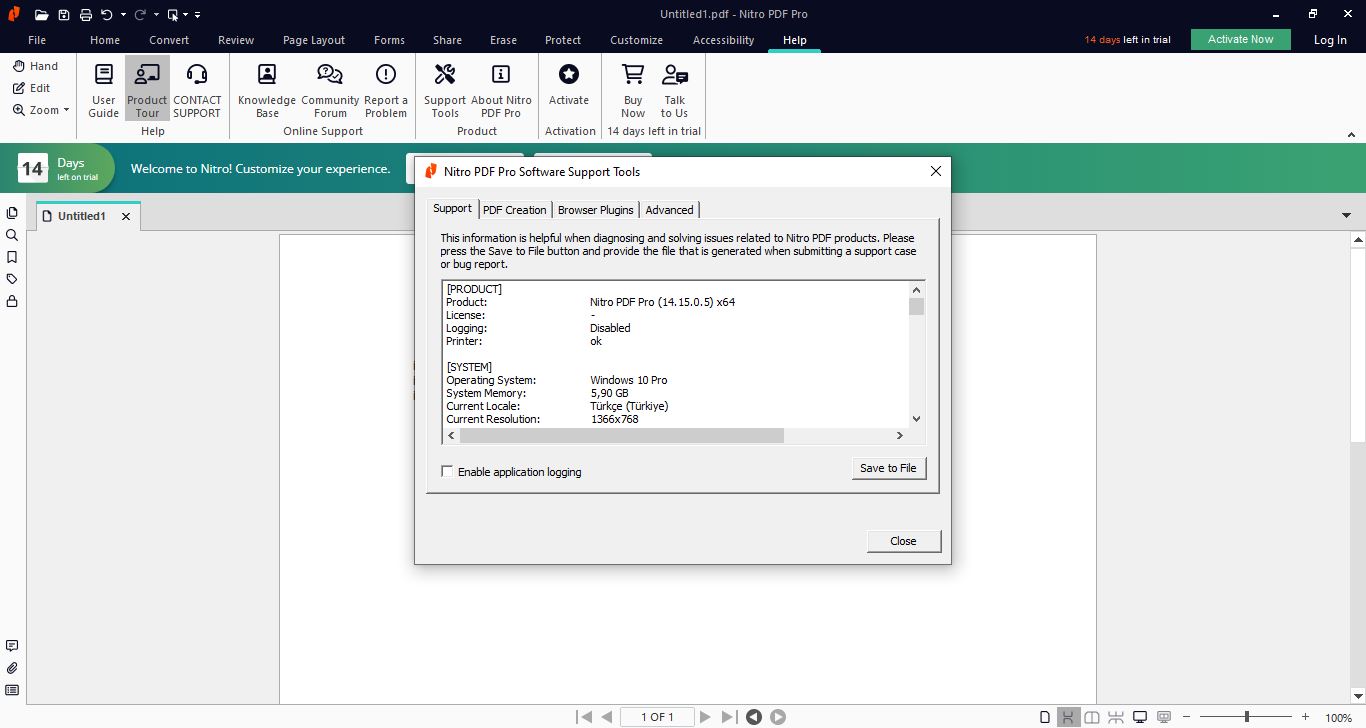Image resolution: width=1366 pixels, height=728 pixels.
Task: Open the Security lock panel in sidebar
Action: [12, 301]
